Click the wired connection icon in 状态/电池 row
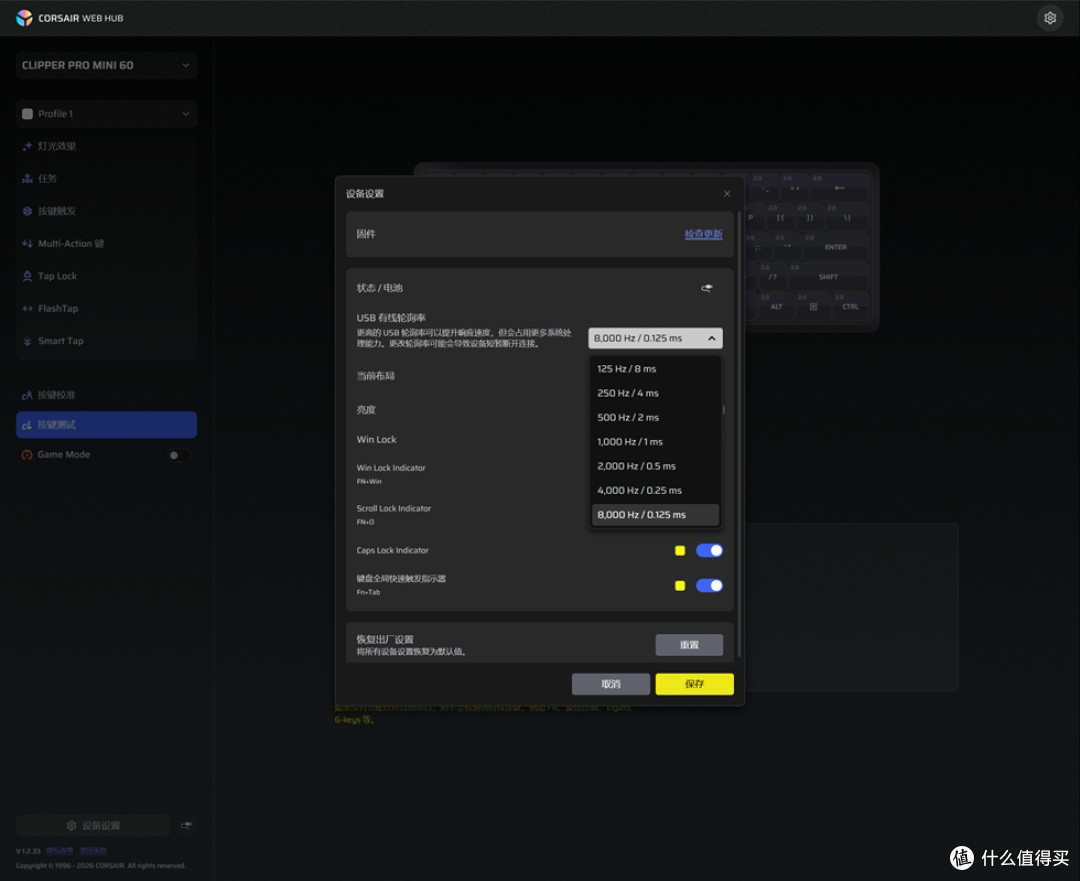Viewport: 1080px width, 881px height. pyautogui.click(x=707, y=288)
